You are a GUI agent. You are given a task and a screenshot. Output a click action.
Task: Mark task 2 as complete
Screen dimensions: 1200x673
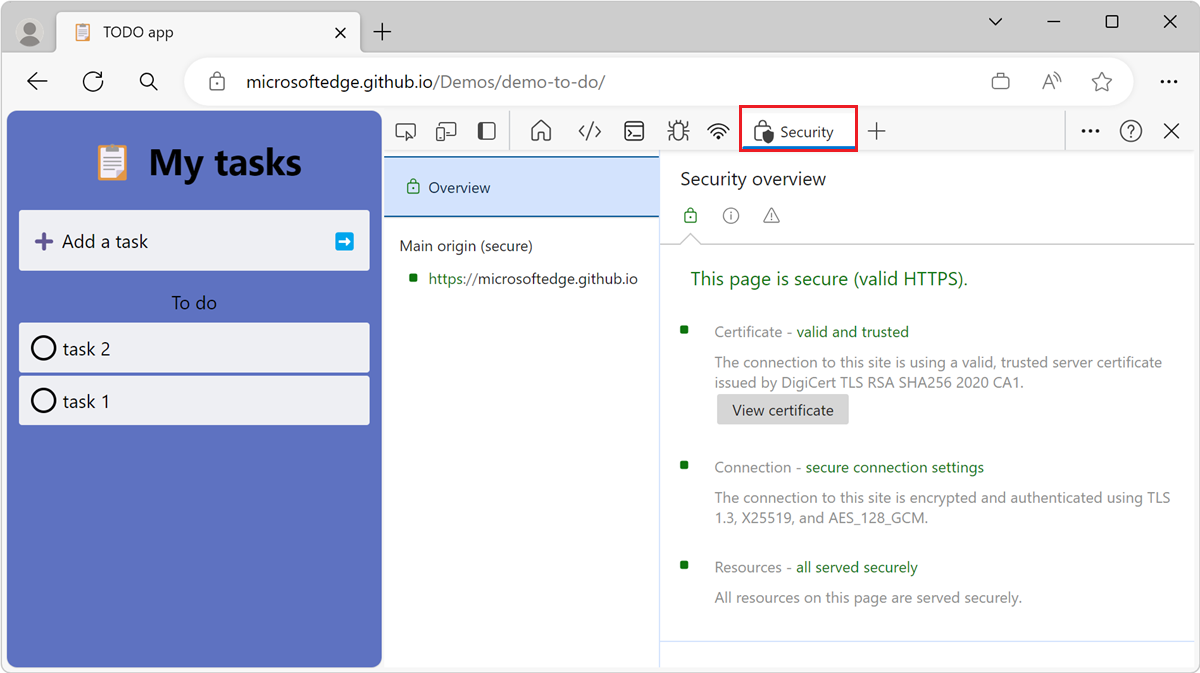(x=44, y=348)
